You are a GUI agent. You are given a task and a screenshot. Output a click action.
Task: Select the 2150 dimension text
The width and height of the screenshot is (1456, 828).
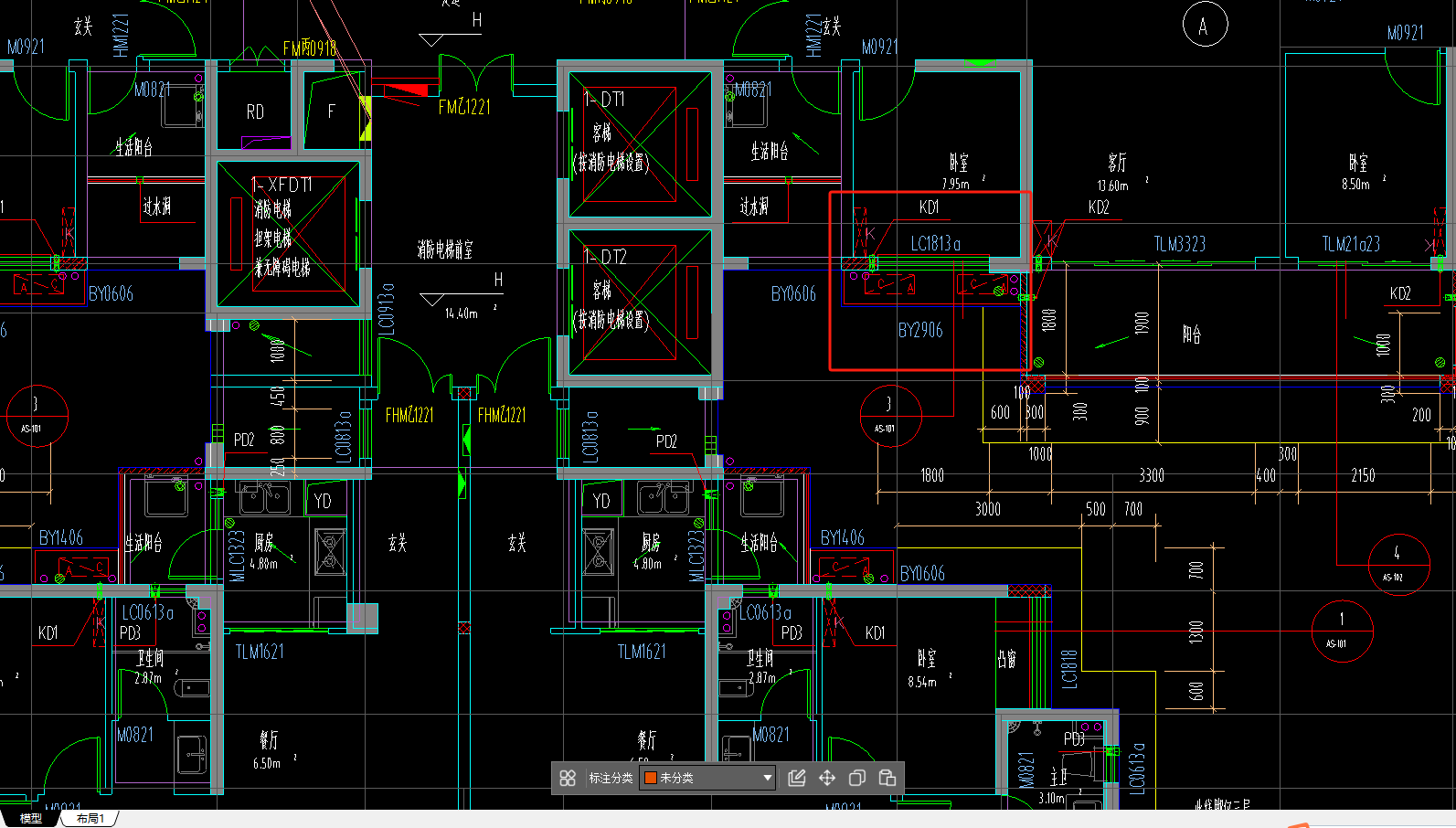coord(1363,475)
